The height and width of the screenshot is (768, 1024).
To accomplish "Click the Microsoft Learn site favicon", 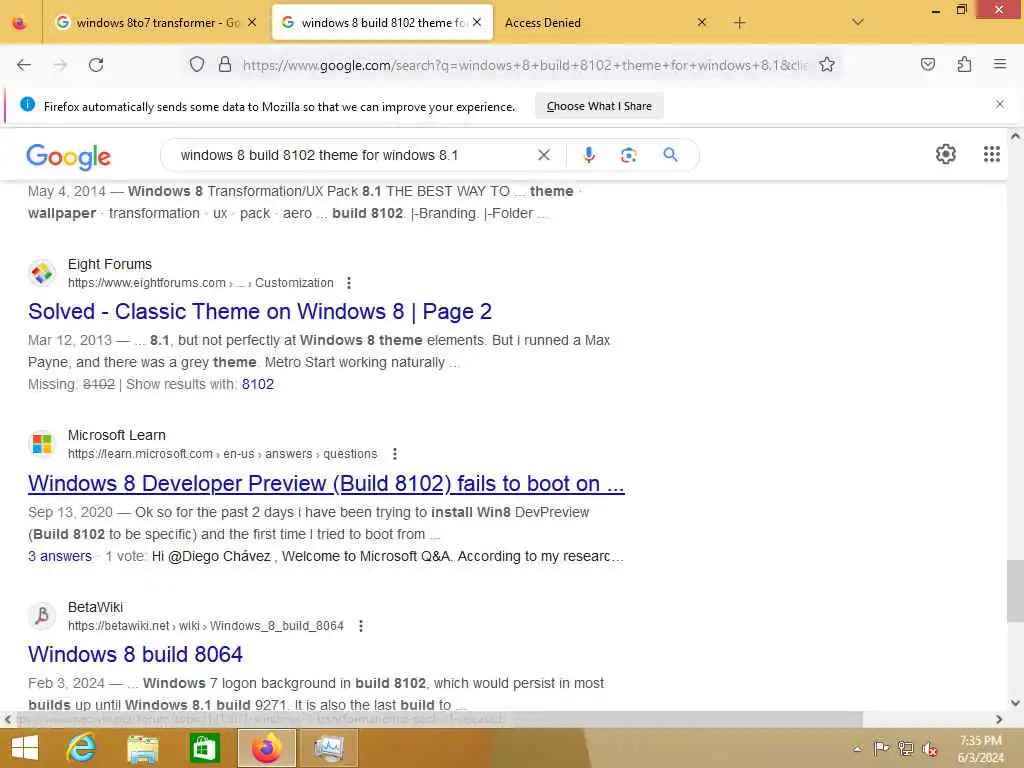I will (x=42, y=444).
